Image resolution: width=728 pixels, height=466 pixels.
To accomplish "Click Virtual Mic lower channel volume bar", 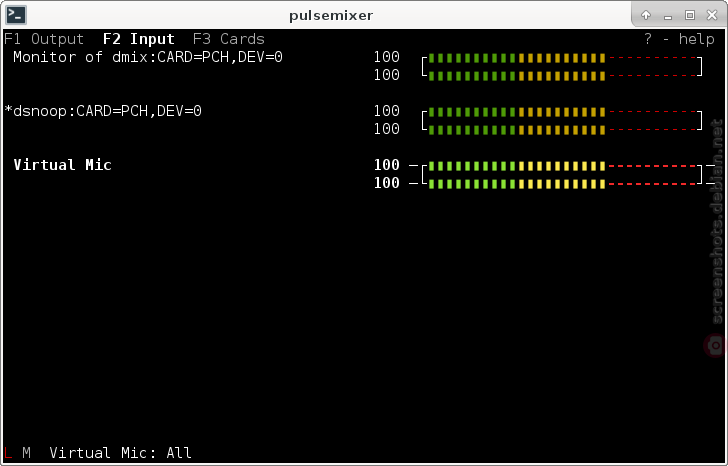I will point(562,184).
